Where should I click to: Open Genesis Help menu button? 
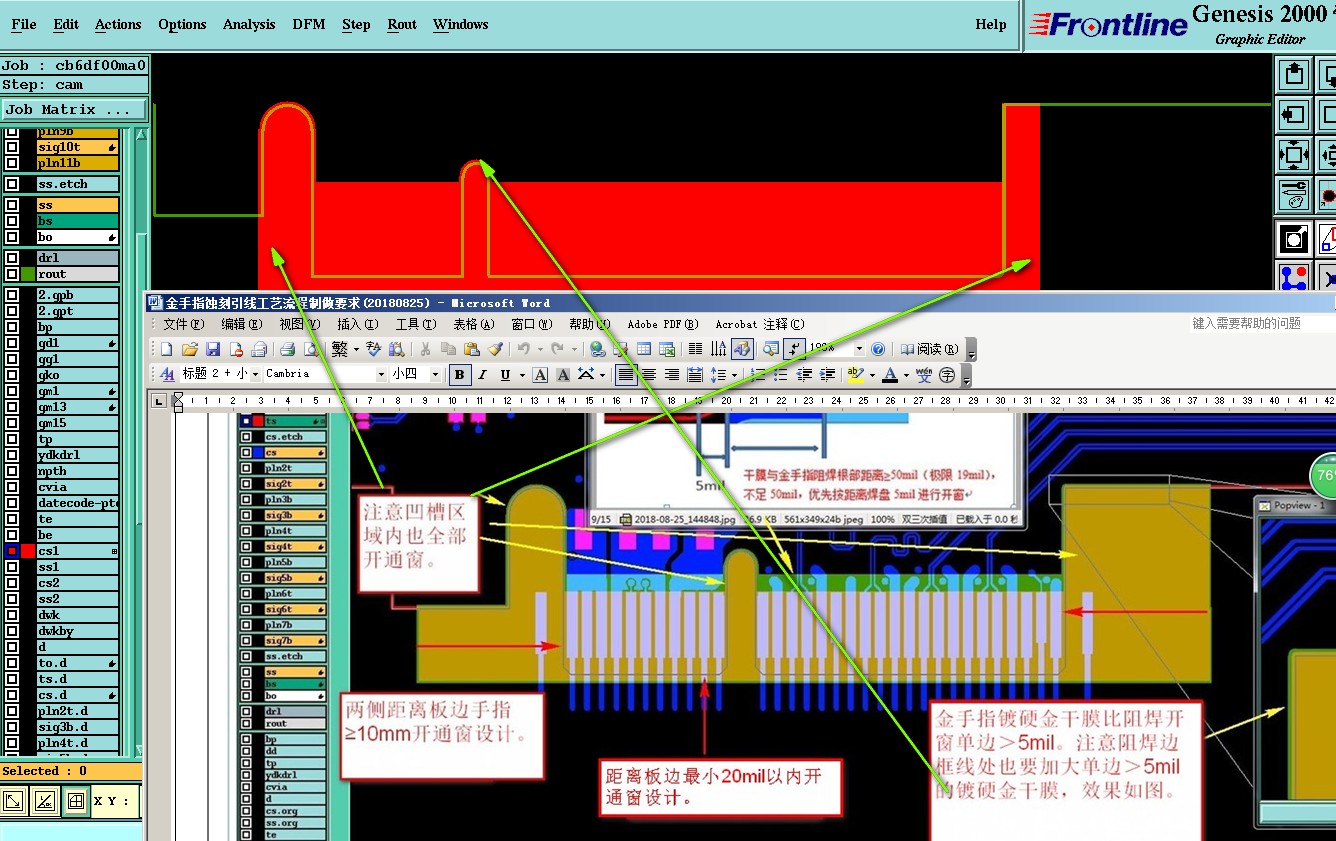tap(991, 24)
